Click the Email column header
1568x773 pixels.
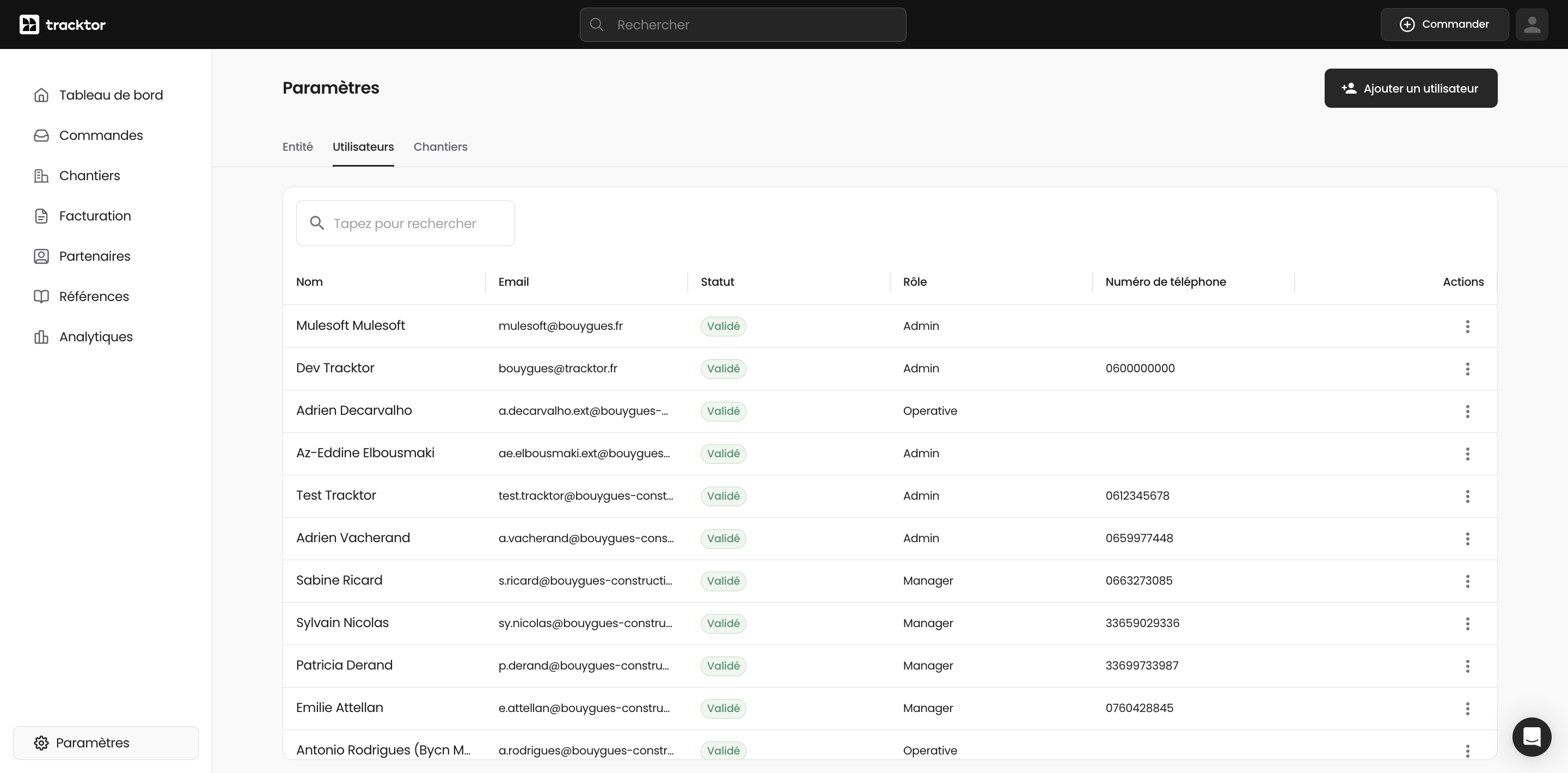coord(513,282)
